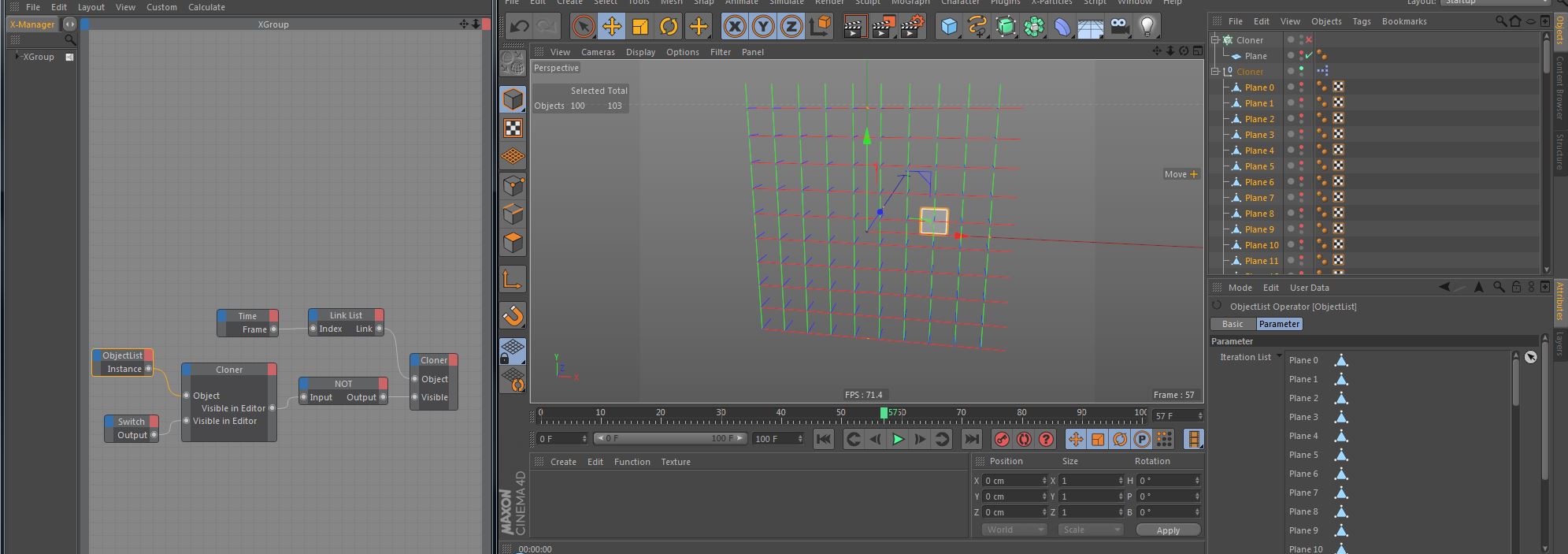This screenshot has width=1568, height=554.
Task: Click the Object Manager search magnifier icon
Action: [1501, 21]
